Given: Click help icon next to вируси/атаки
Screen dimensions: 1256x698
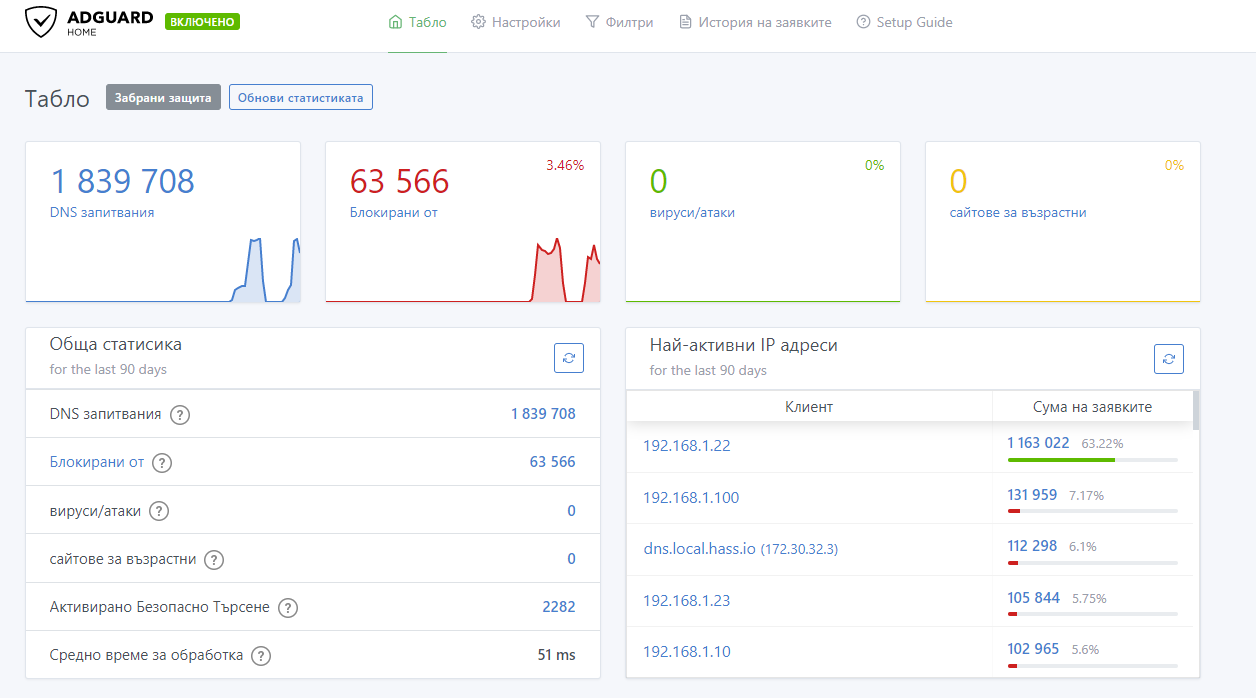Looking at the screenshot, I should tap(159, 511).
